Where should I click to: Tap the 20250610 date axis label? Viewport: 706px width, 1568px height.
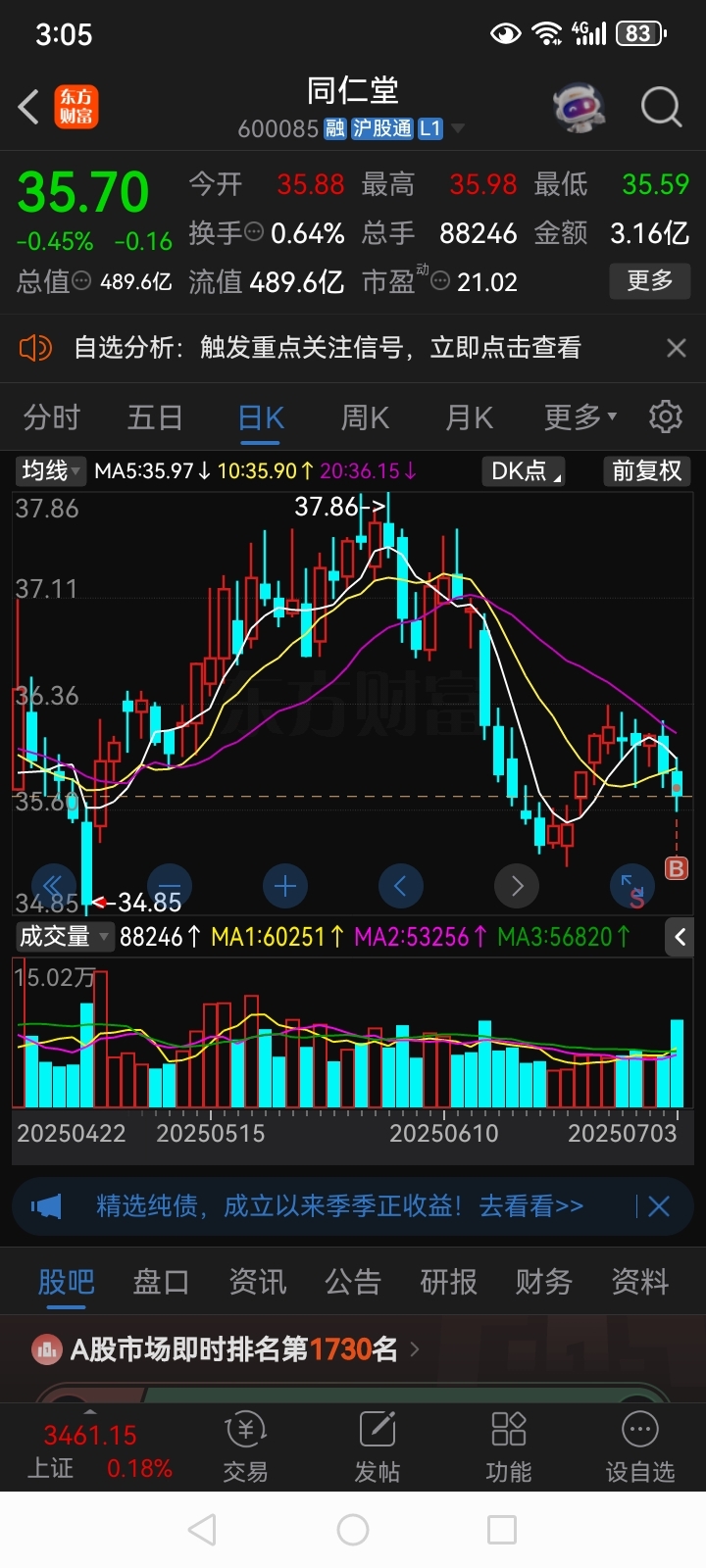[444, 1134]
